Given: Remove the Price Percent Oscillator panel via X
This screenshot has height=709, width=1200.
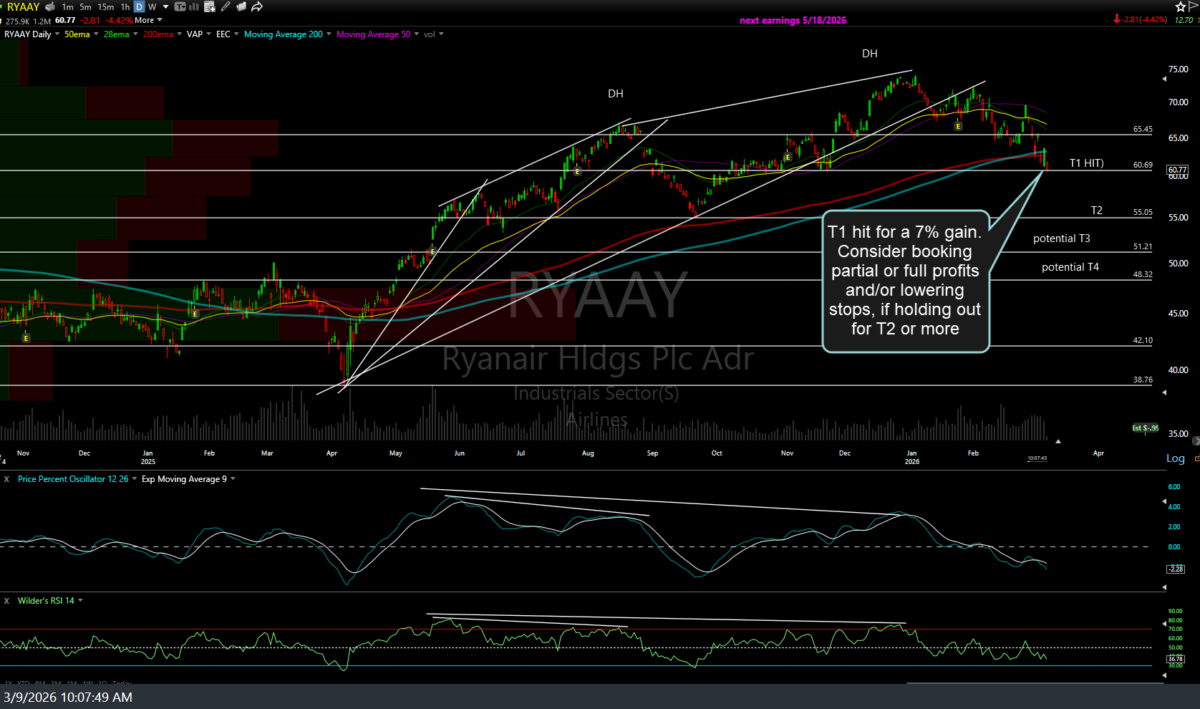Looking at the screenshot, I should (x=6, y=479).
